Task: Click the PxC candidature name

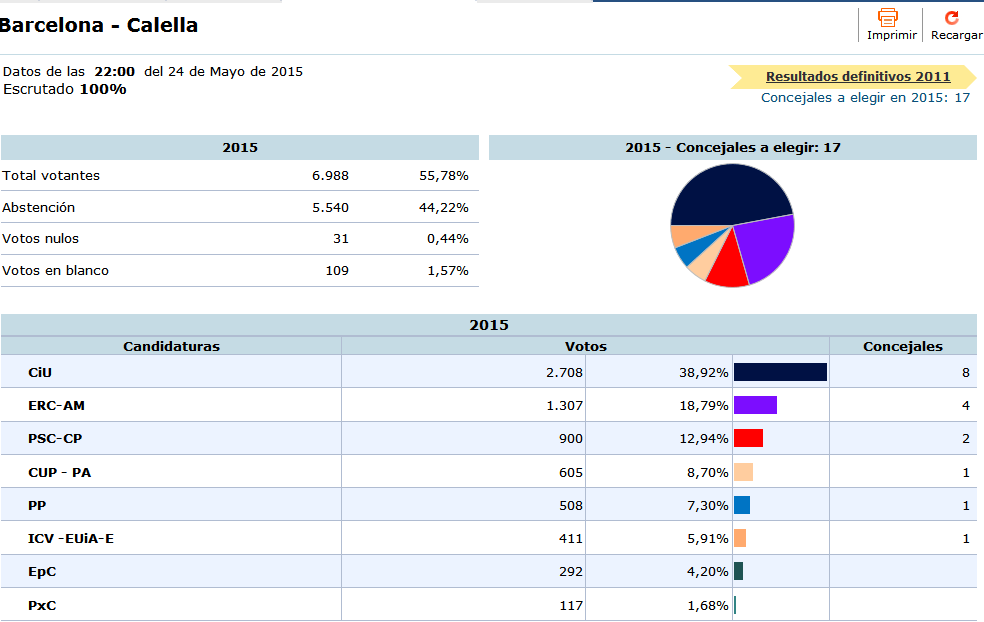Action: [42, 606]
